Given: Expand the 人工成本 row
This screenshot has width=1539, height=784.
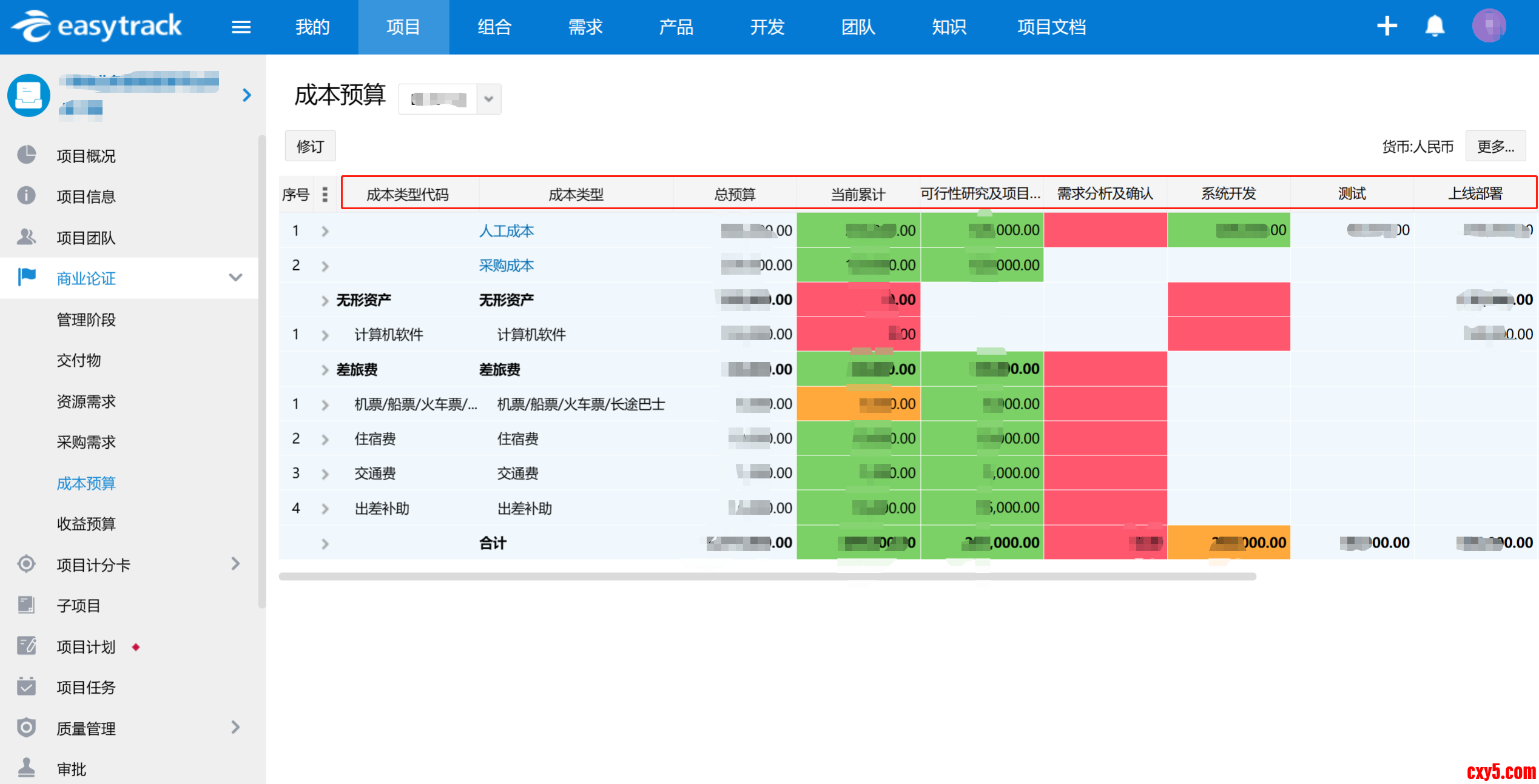Looking at the screenshot, I should [325, 231].
